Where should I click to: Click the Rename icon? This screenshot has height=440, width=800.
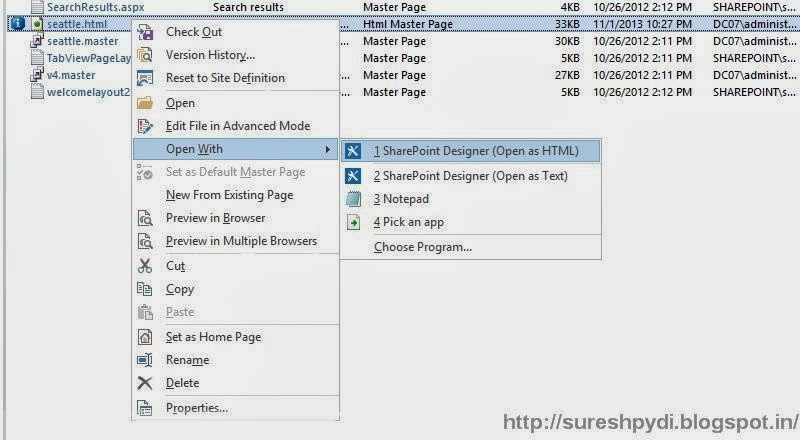tap(145, 360)
